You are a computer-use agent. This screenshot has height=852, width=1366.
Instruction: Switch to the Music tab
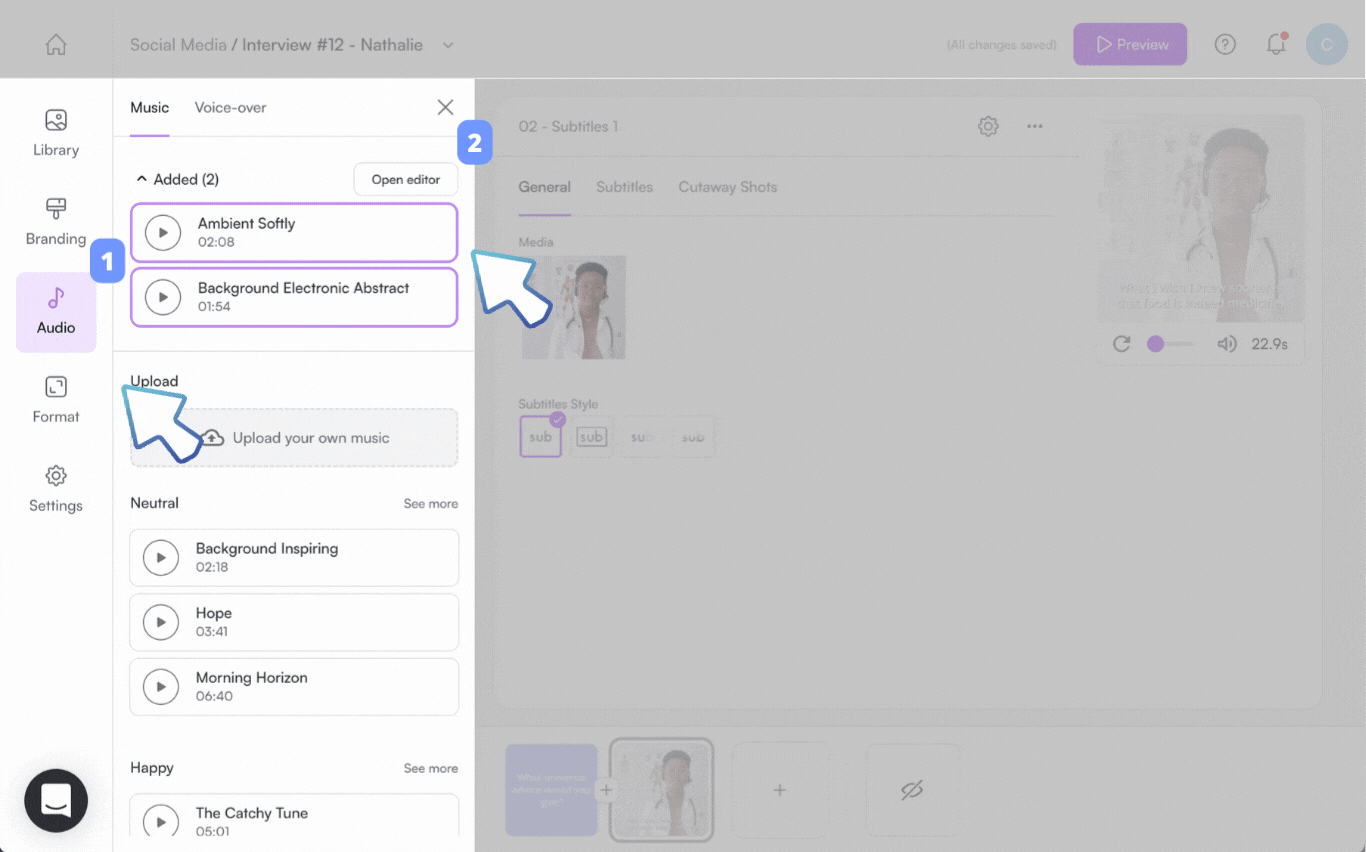[x=150, y=108]
